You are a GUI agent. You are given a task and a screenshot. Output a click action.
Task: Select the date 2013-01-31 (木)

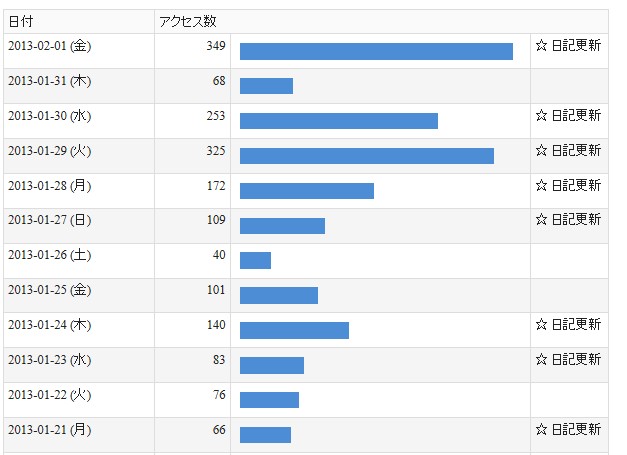click(x=50, y=81)
